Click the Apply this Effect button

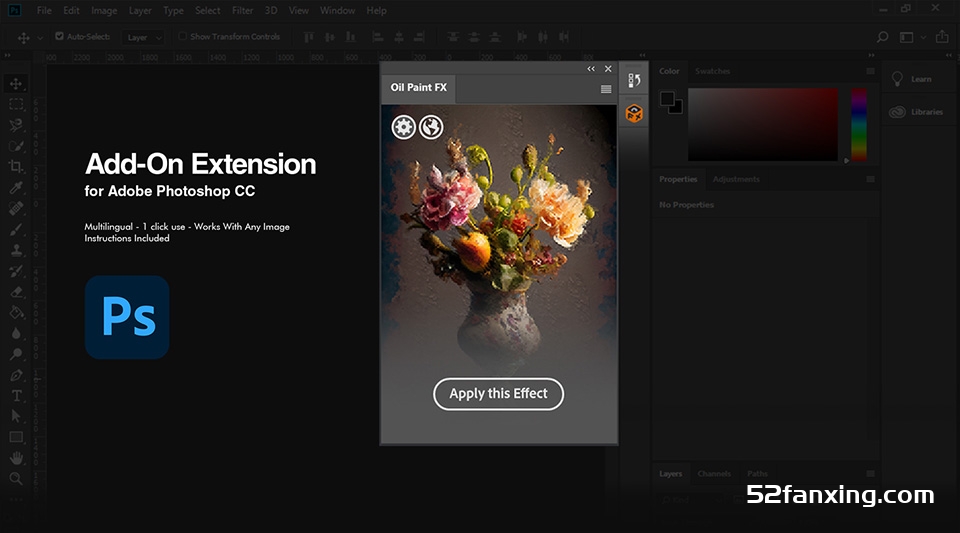(x=498, y=394)
